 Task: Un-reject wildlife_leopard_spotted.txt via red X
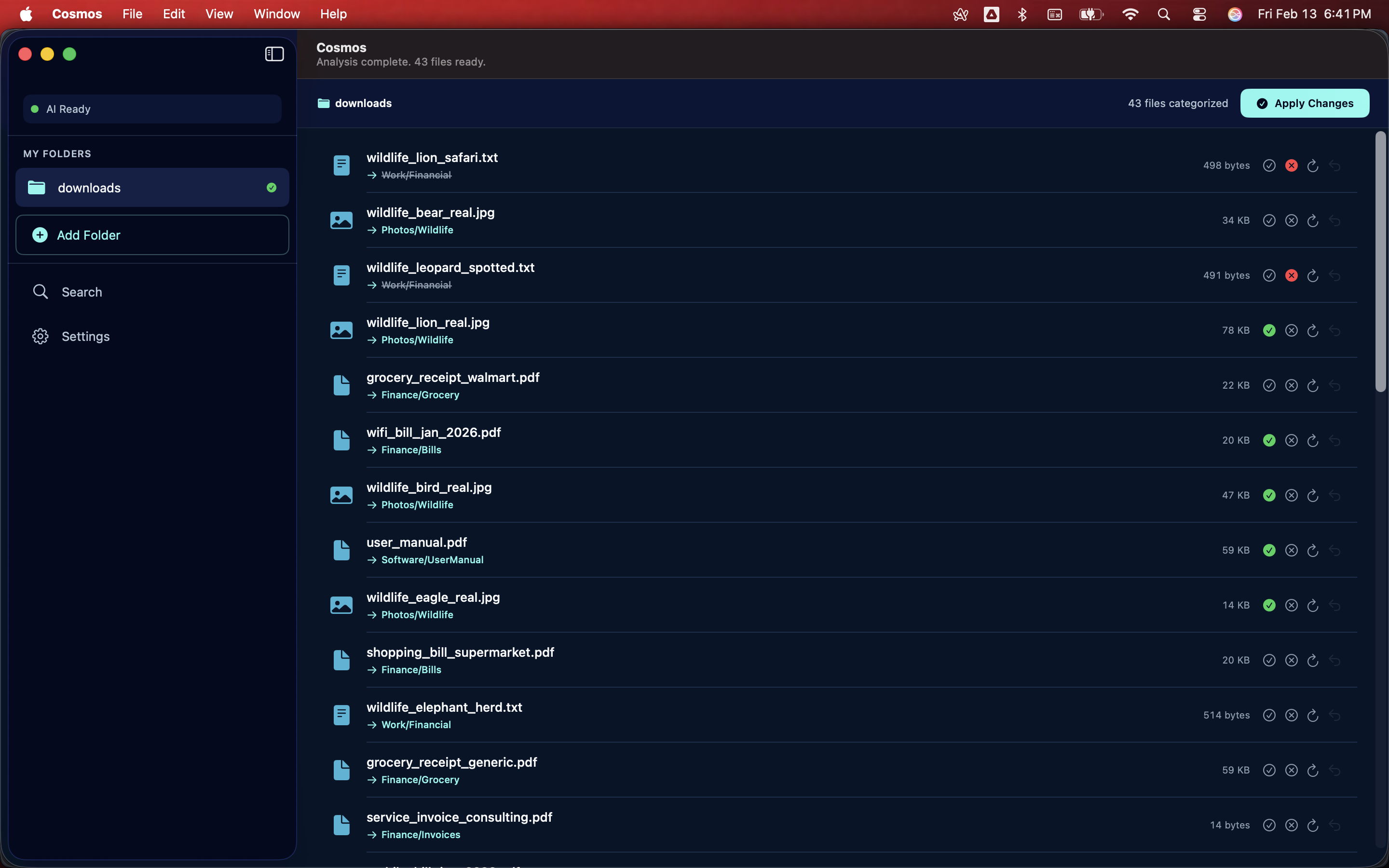coord(1291,275)
